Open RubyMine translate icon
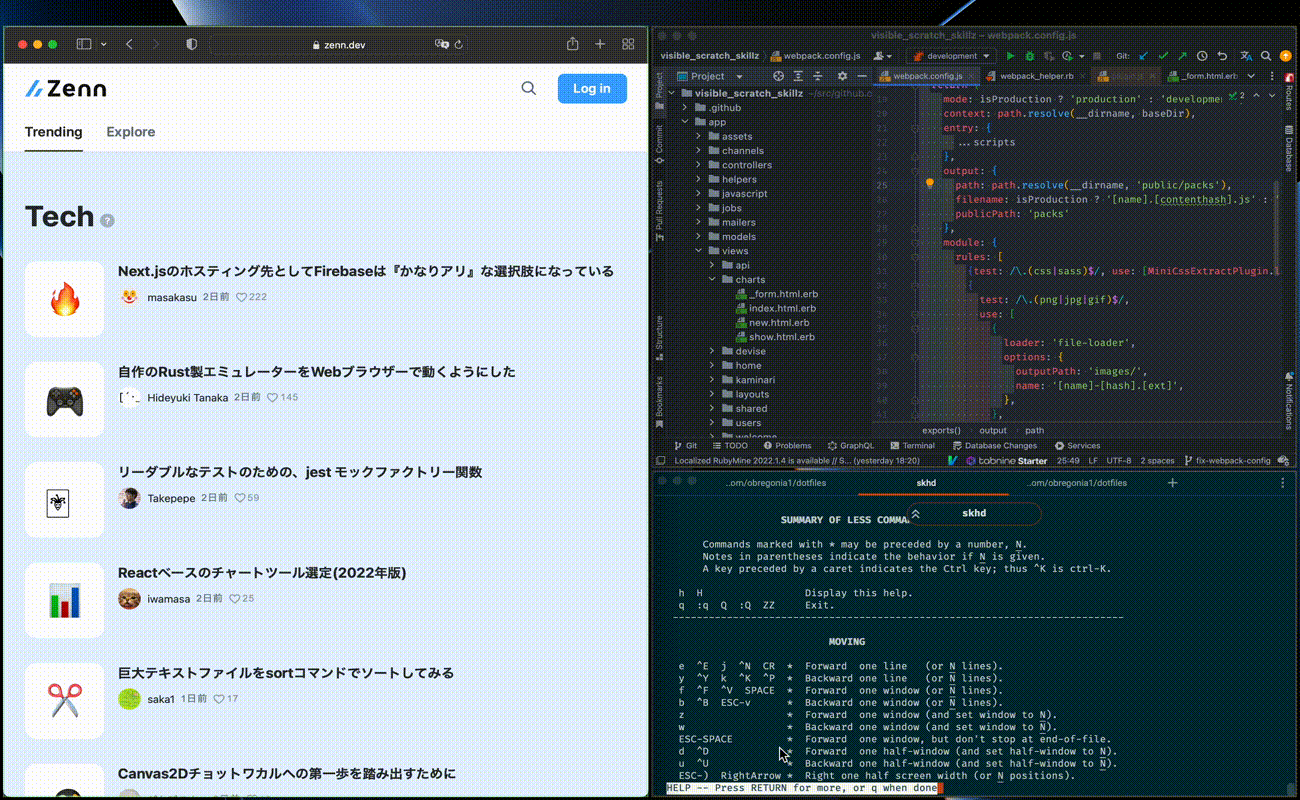 (1246, 56)
